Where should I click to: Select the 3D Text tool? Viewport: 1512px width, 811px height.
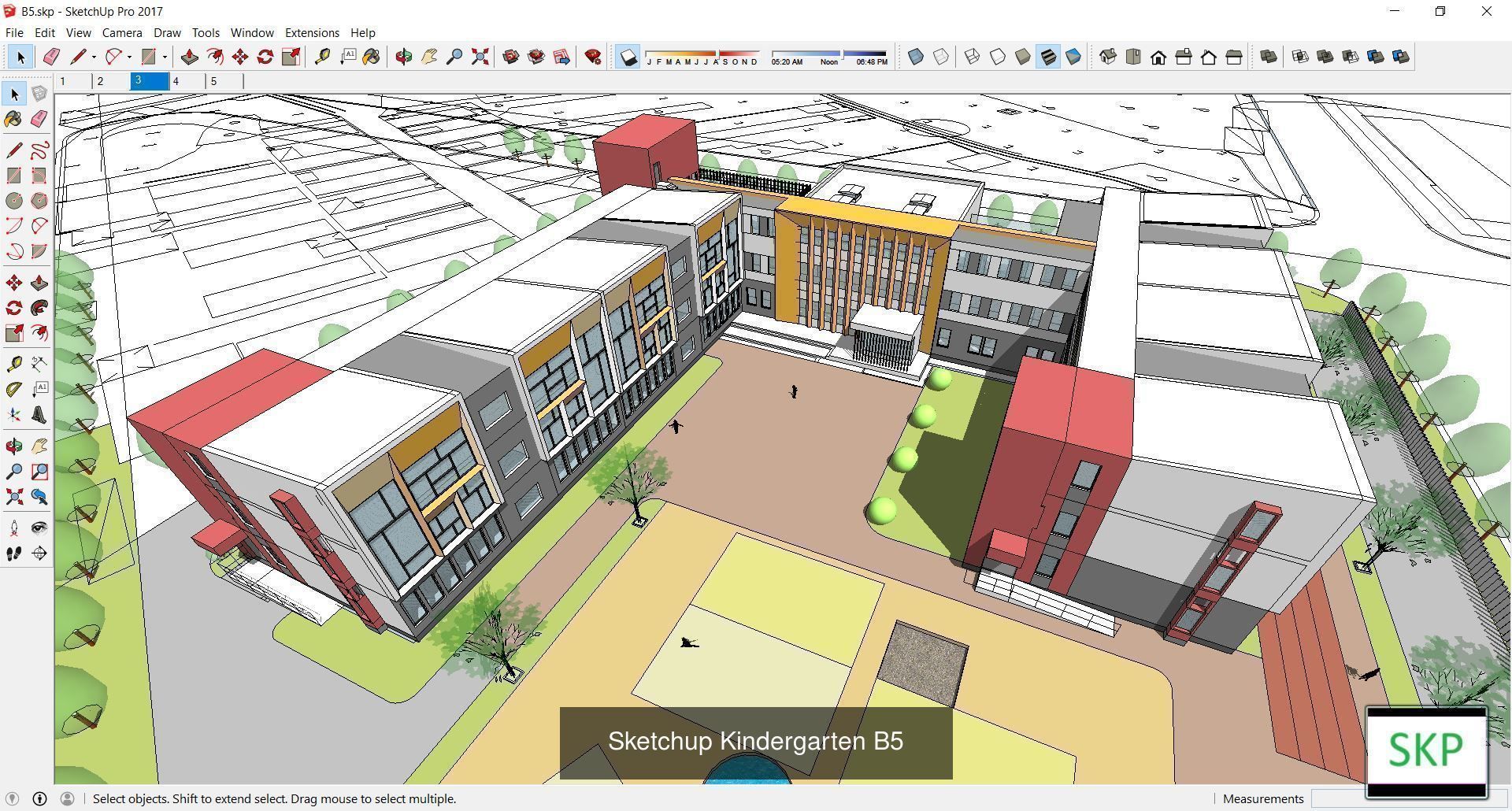pos(39,415)
